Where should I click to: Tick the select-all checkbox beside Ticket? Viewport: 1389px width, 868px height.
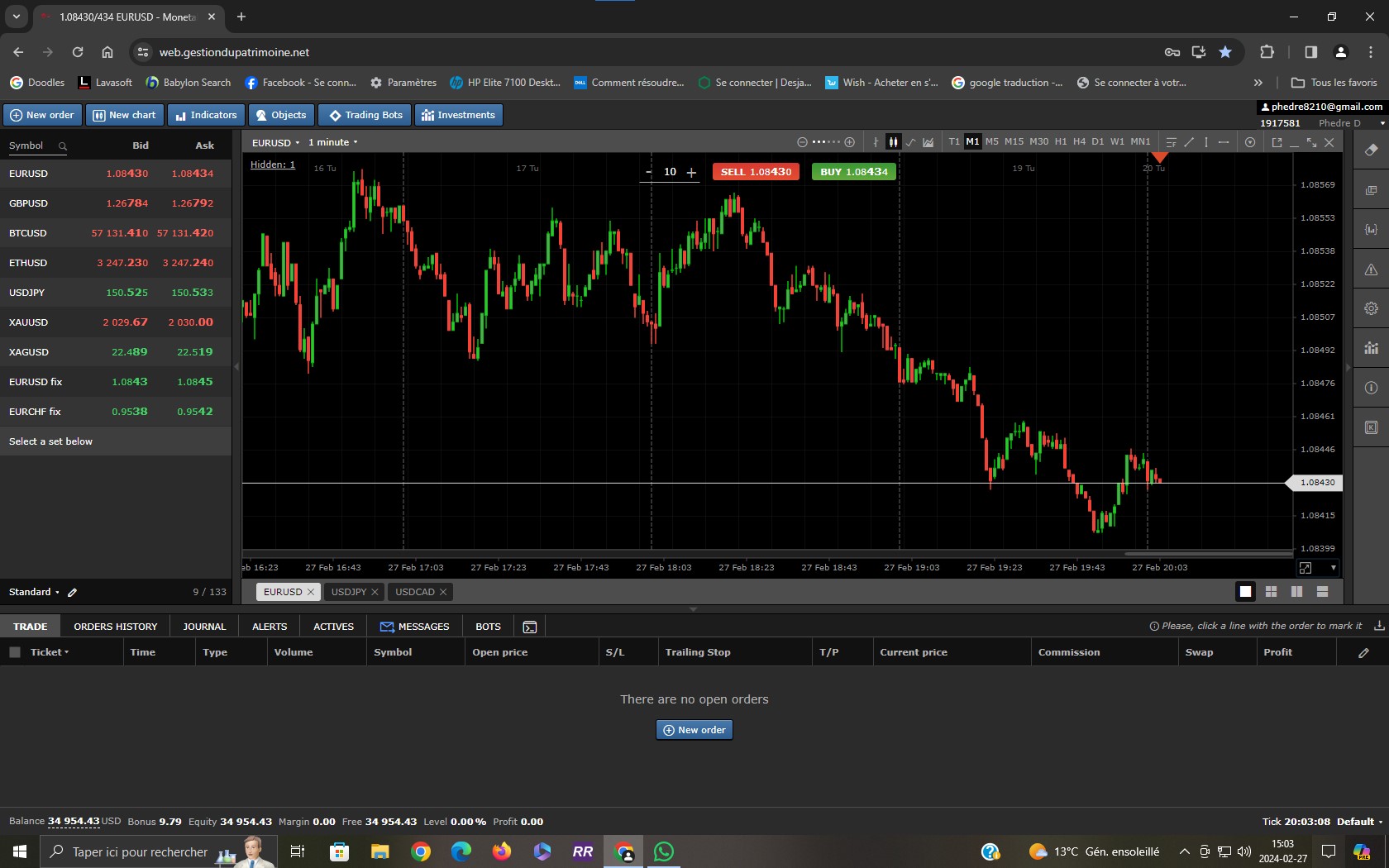pyautogui.click(x=15, y=652)
